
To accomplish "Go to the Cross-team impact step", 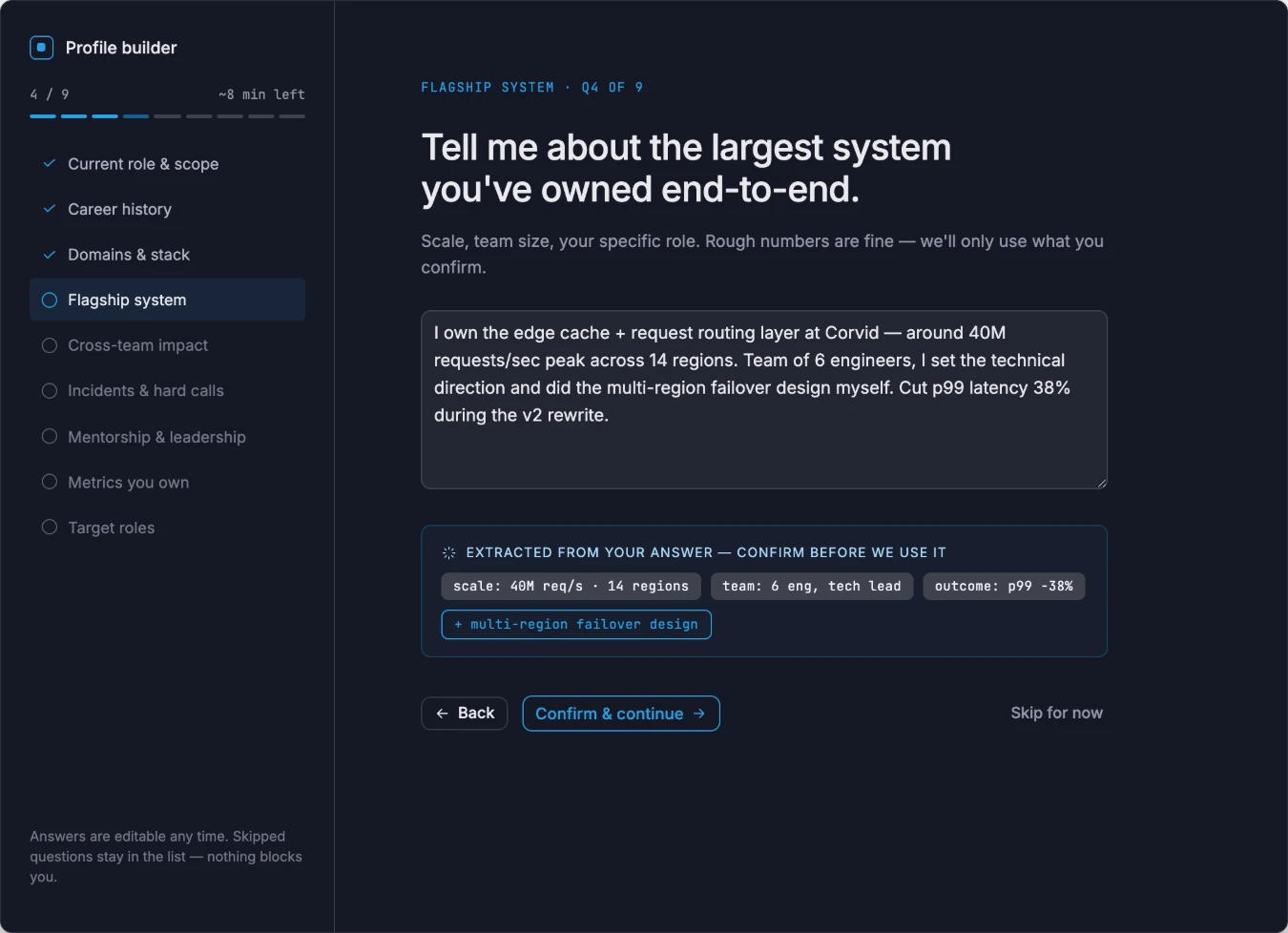I will point(167,345).
